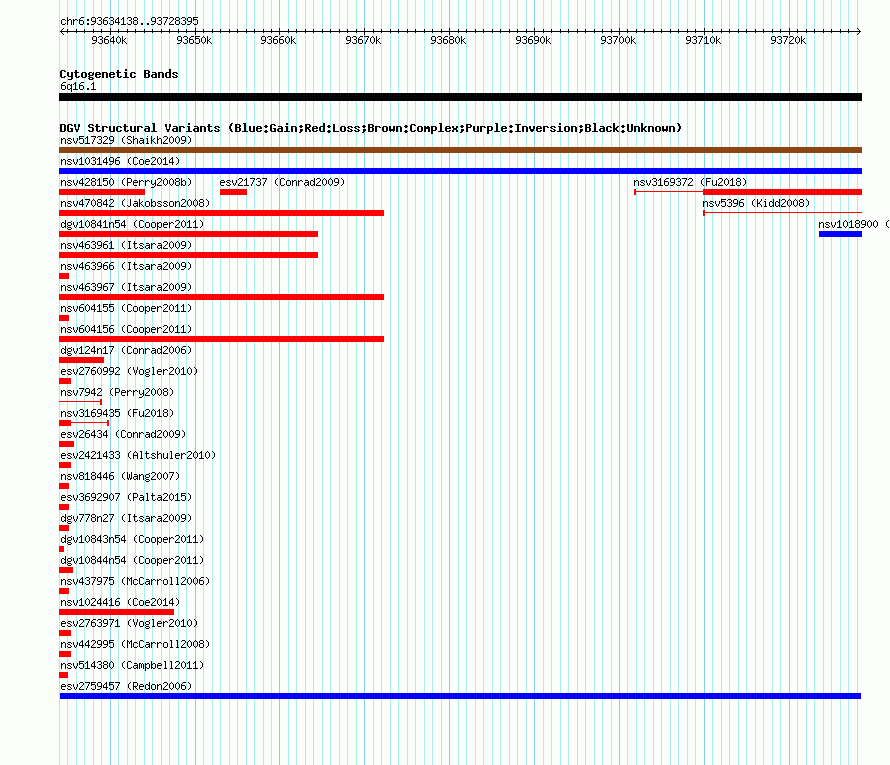890x765 pixels.
Task: Click the esv21737 (Conrad2009) label
Action: tap(282, 182)
